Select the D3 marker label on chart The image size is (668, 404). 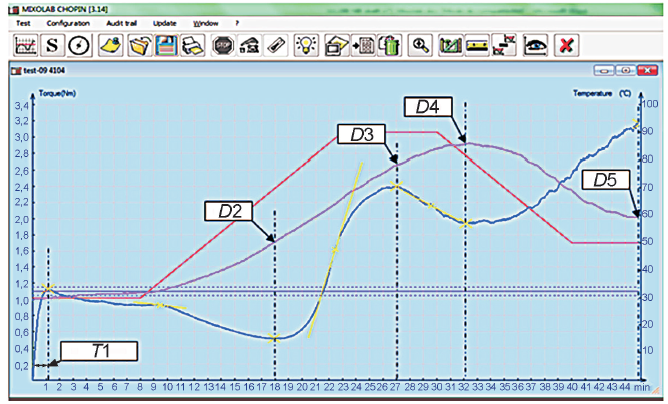click(x=355, y=134)
